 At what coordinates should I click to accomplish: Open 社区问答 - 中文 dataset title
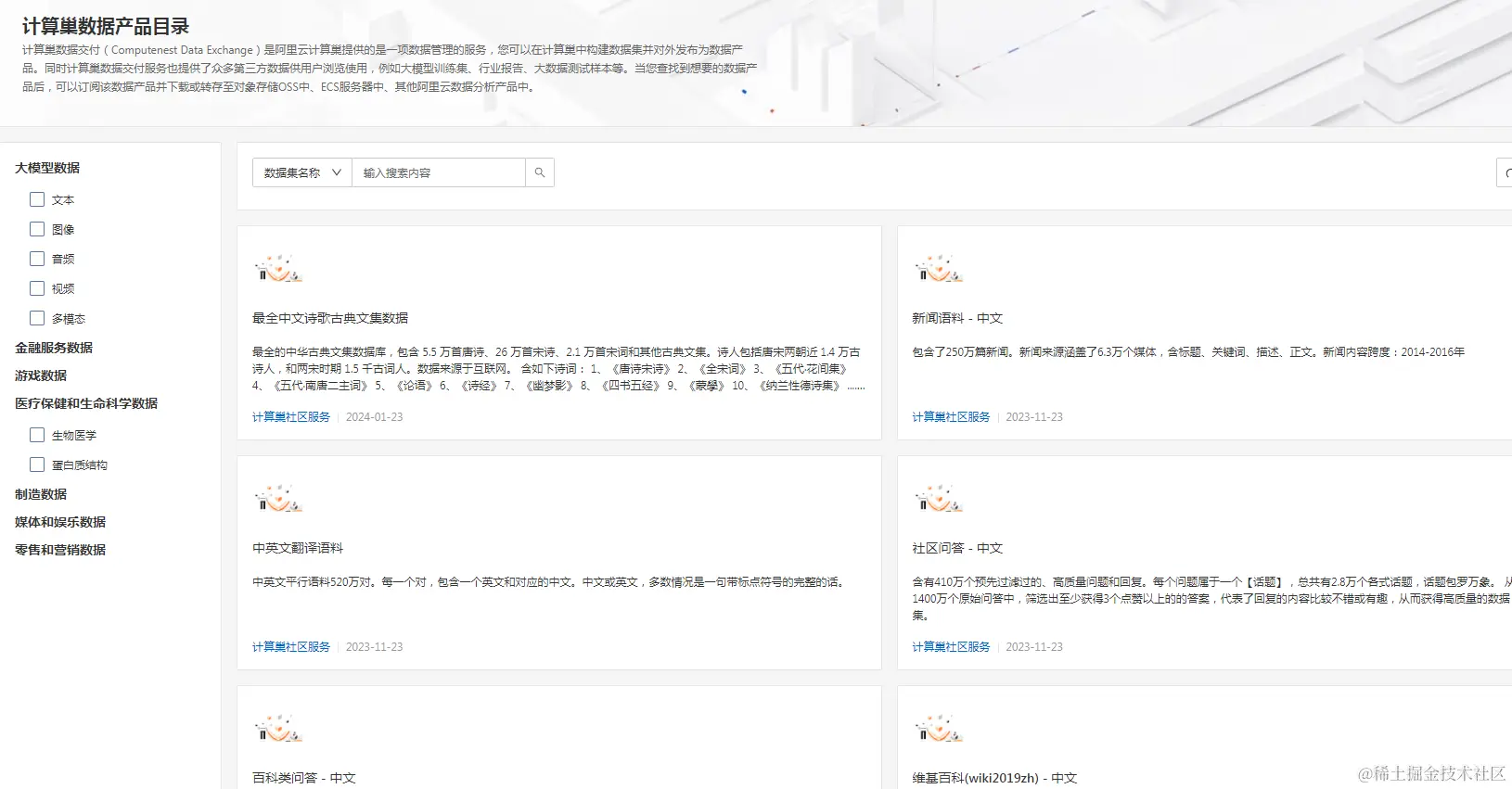[957, 548]
